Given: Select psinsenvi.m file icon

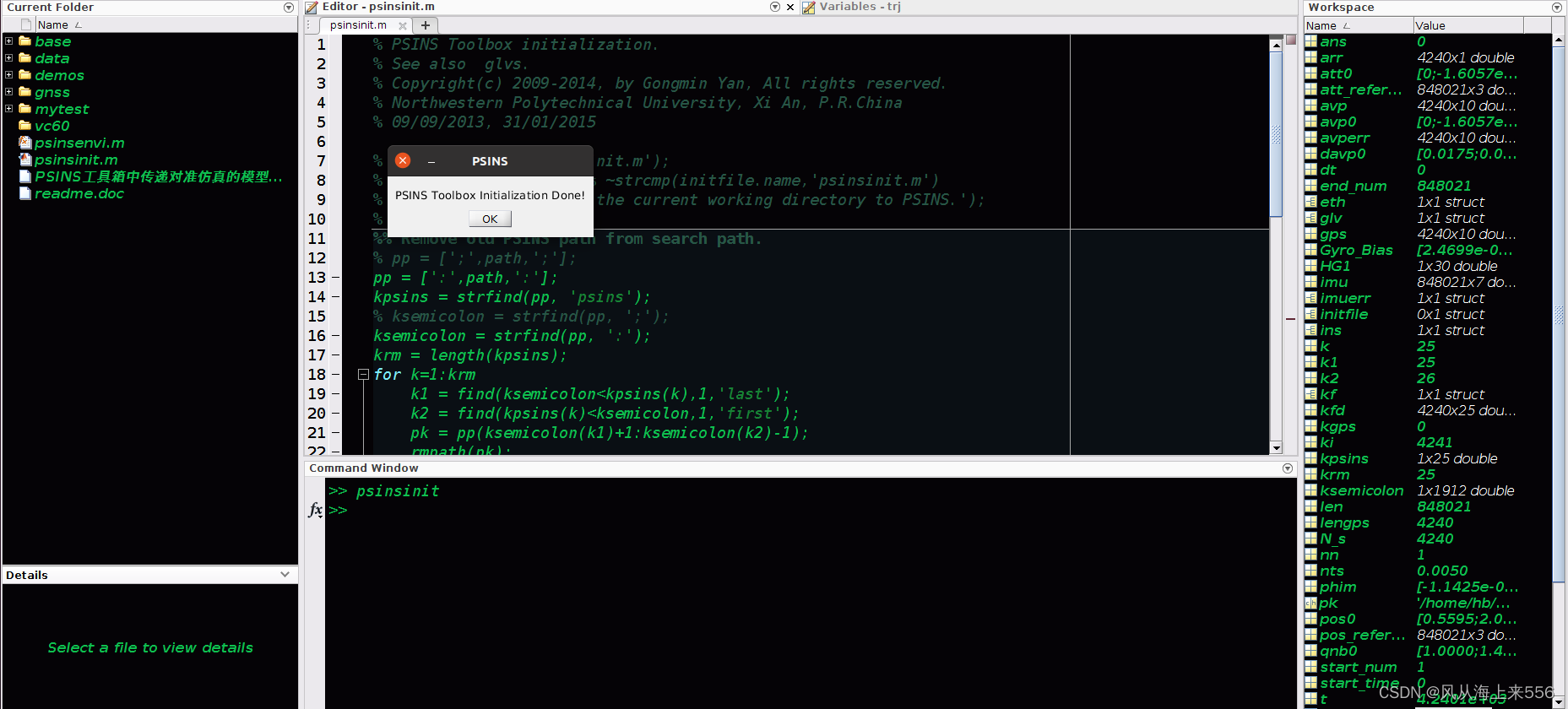Looking at the screenshot, I should pos(25,142).
